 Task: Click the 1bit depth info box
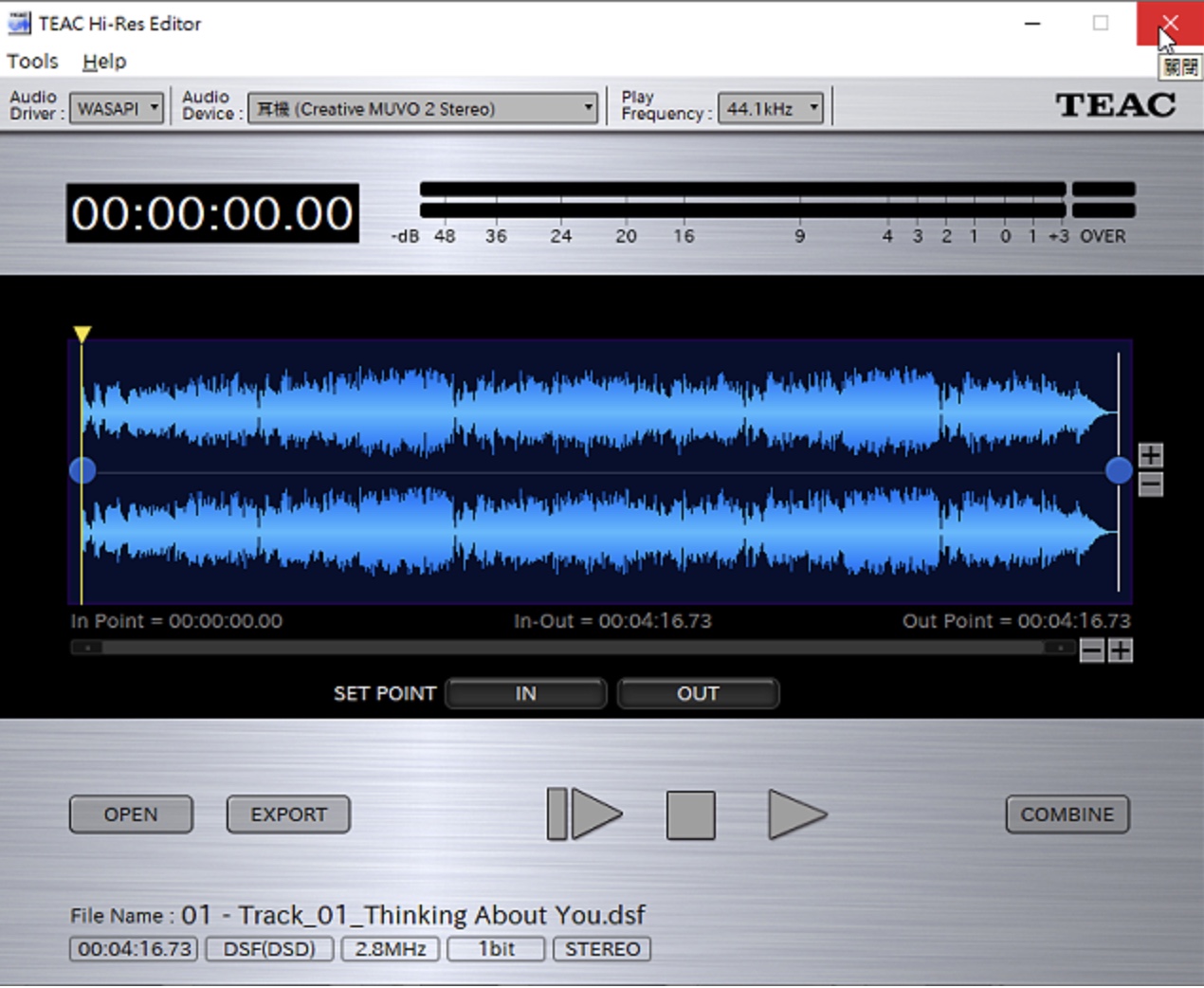pos(497,949)
